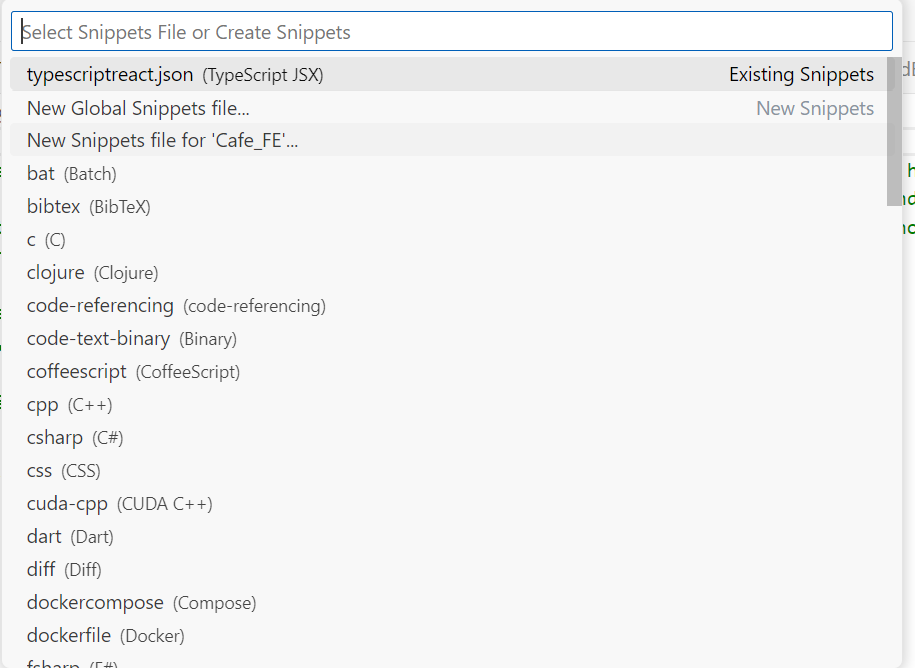Click the Select Snippets File input field
The width and height of the screenshot is (915, 668).
pos(452,32)
